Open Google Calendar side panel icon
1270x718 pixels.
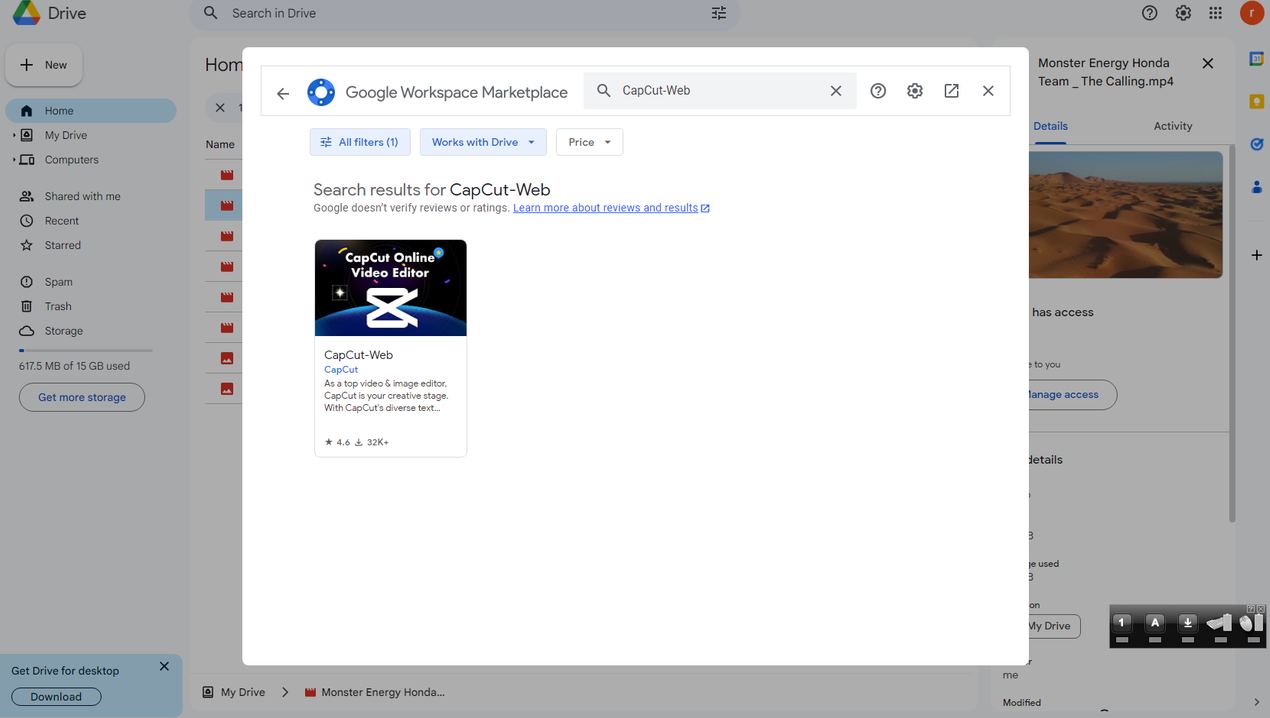tap(1257, 59)
